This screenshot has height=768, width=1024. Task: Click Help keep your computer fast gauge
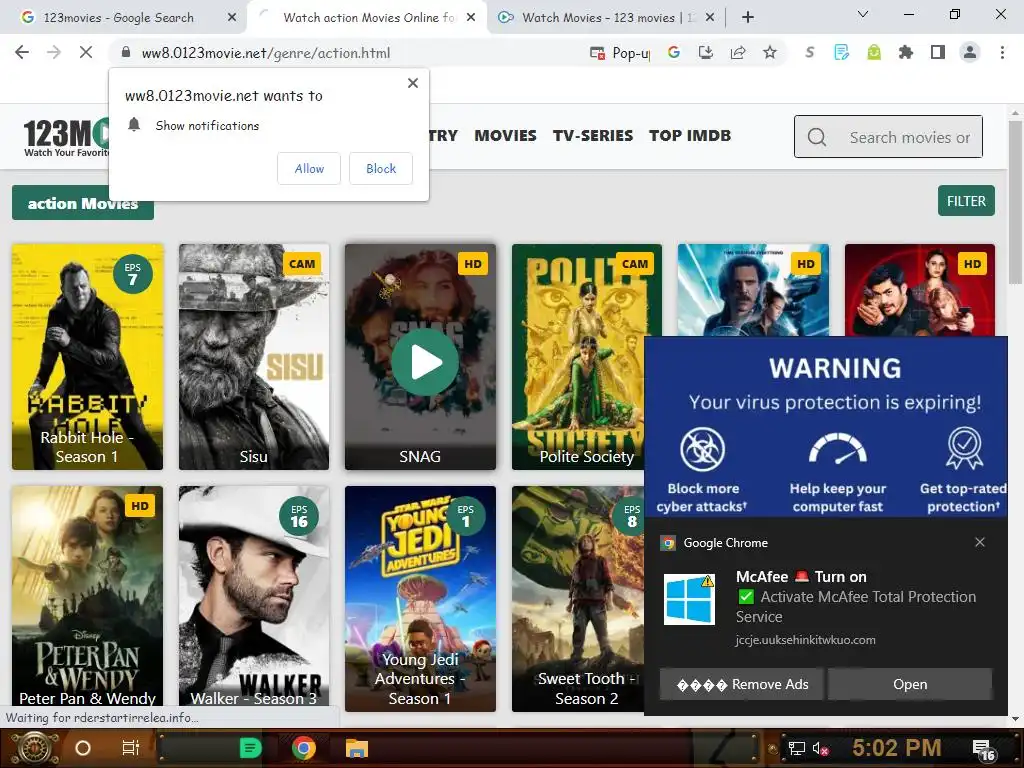838,449
